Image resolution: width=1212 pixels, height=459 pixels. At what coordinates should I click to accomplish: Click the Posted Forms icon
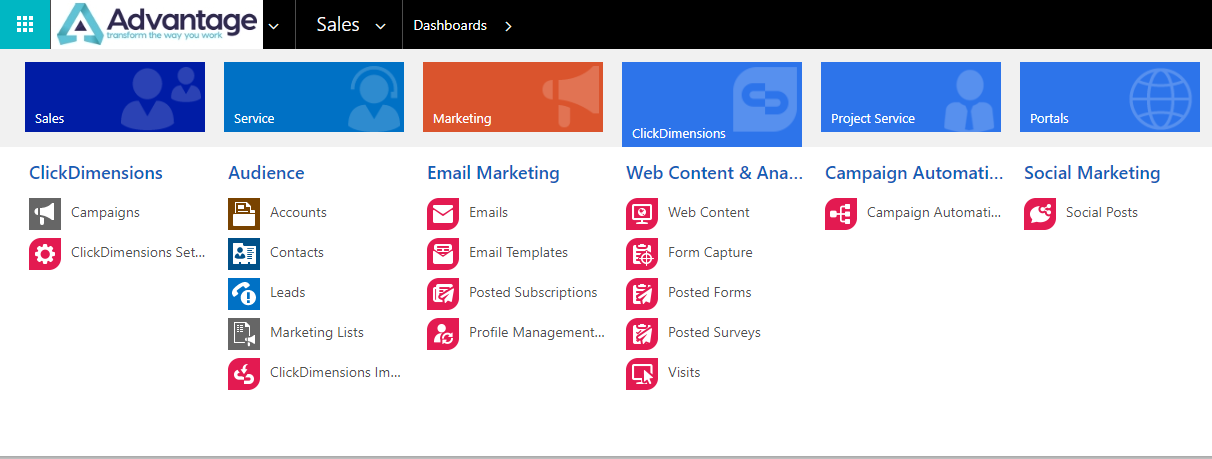coord(642,294)
